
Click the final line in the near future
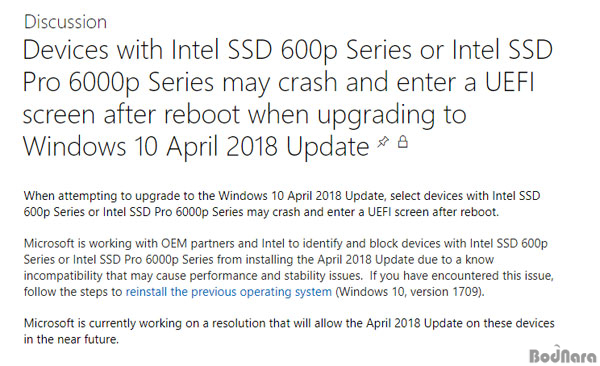pos(71,339)
